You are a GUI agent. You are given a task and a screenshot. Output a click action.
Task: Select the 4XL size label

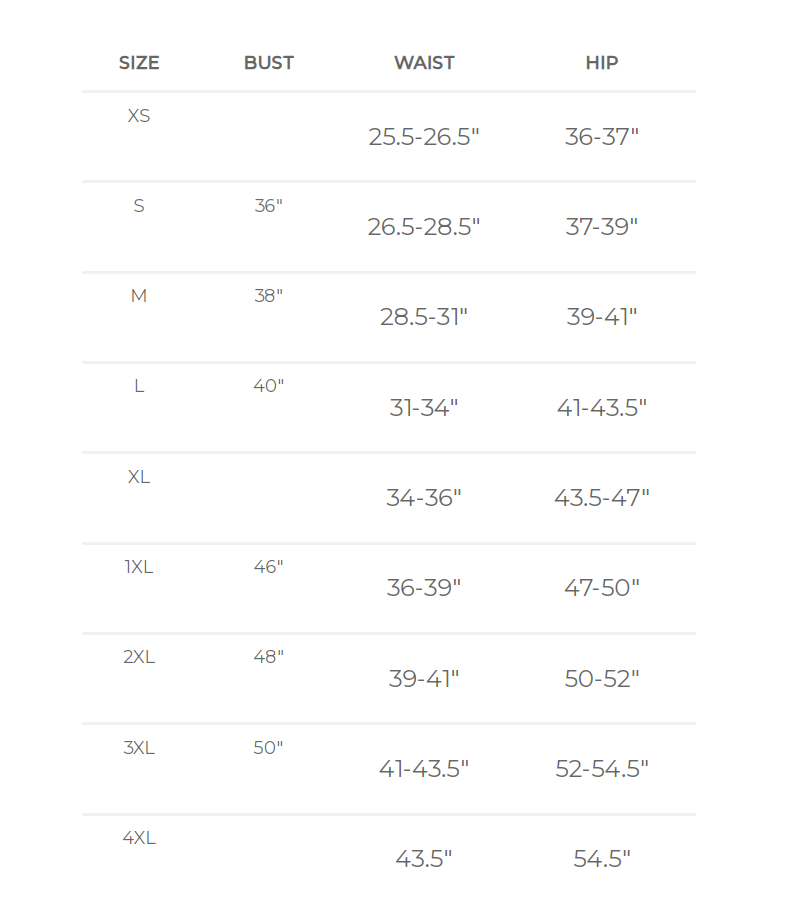point(139,838)
